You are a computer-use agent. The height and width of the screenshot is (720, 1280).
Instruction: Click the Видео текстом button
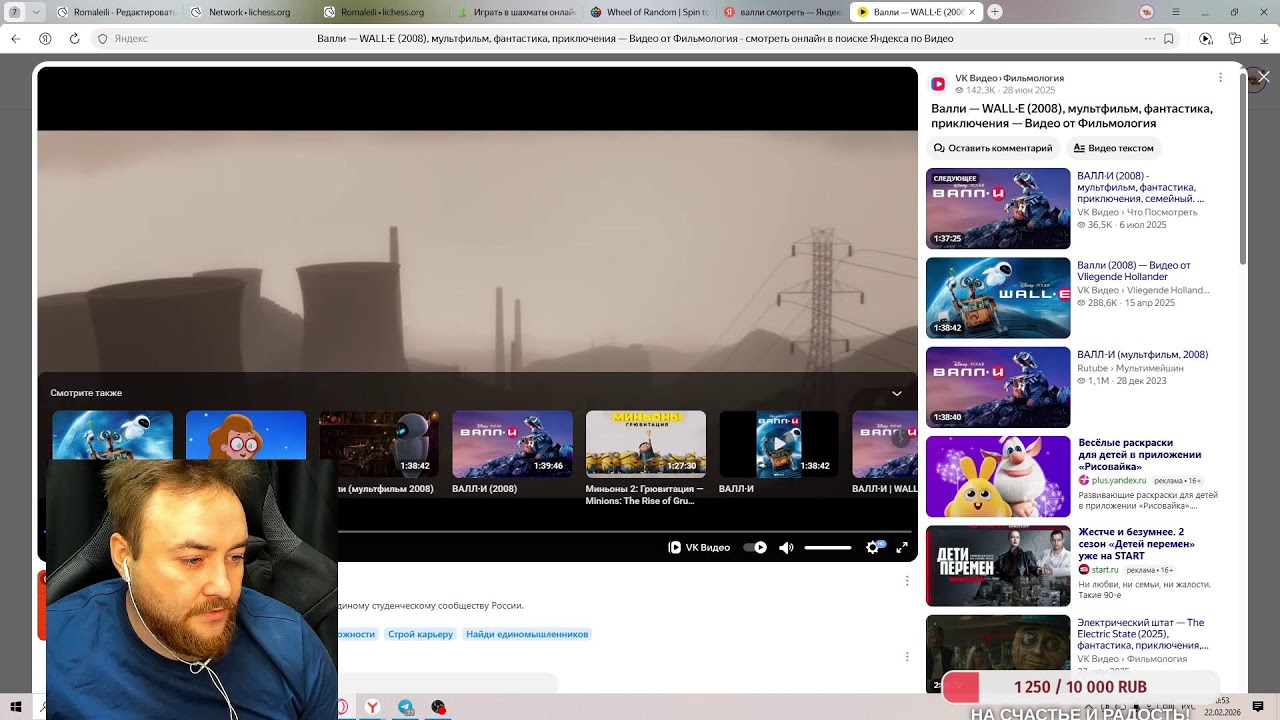pyautogui.click(x=1113, y=148)
